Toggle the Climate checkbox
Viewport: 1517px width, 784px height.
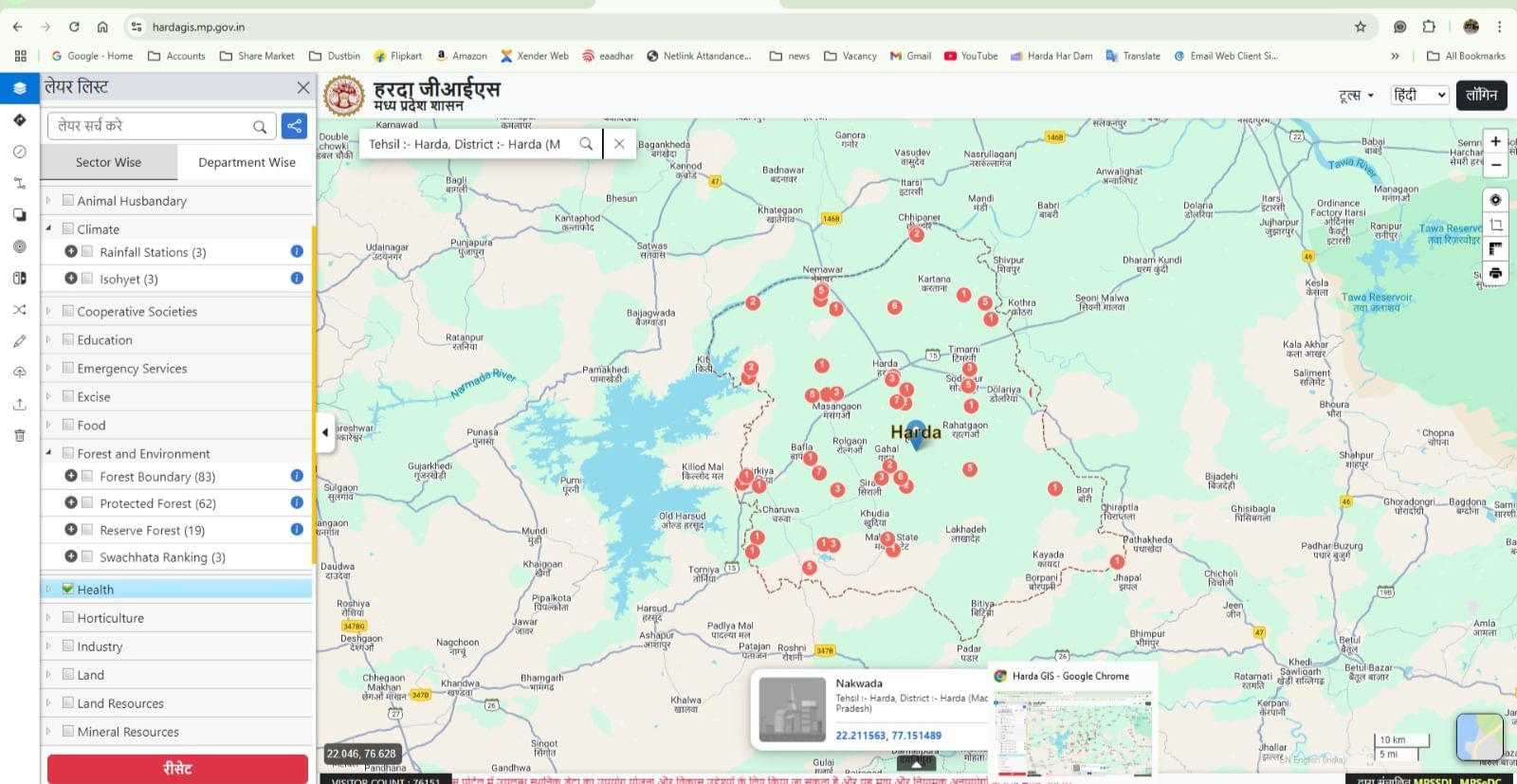point(68,228)
